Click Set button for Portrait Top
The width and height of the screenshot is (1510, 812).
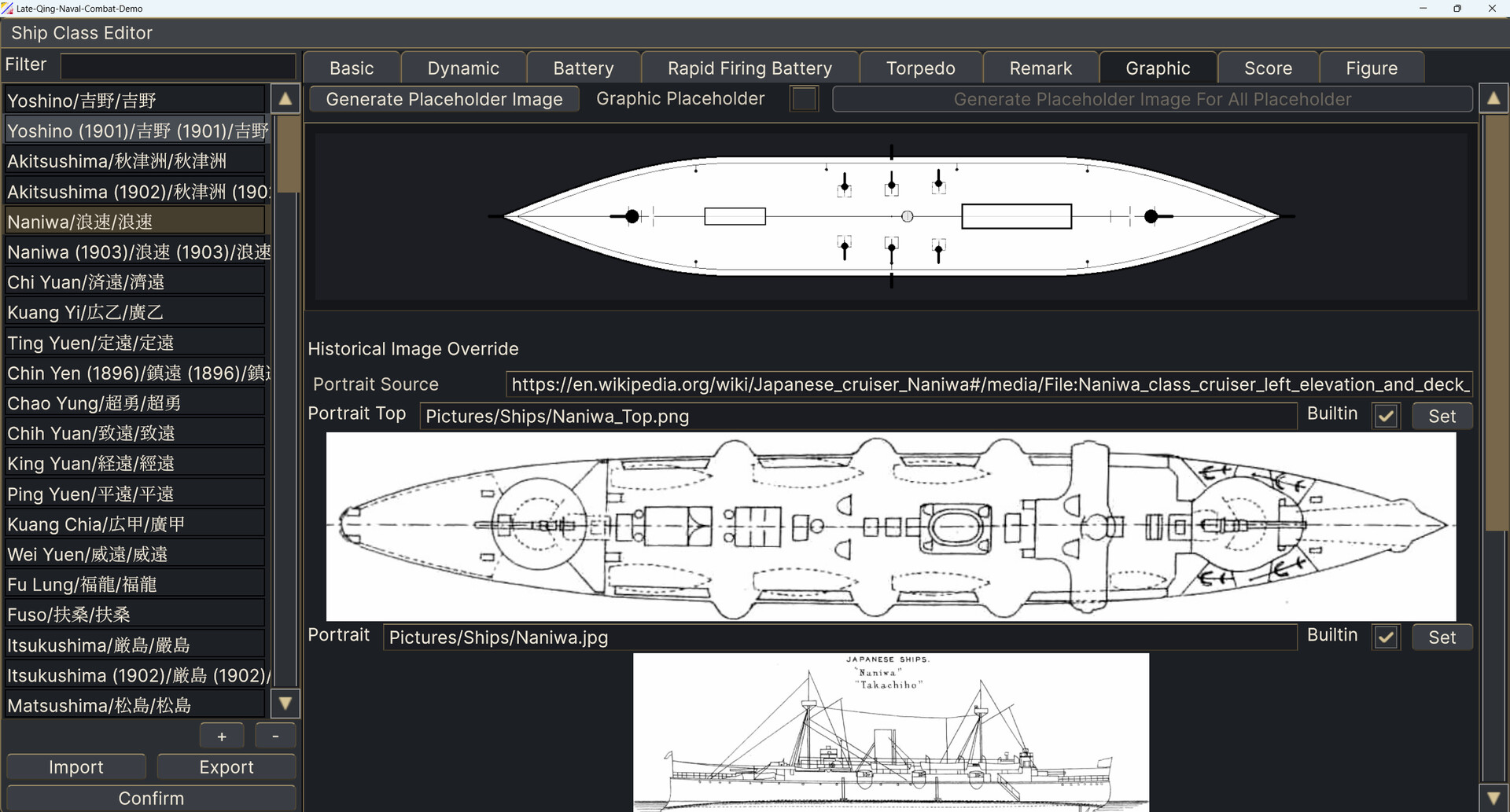[1442, 416]
